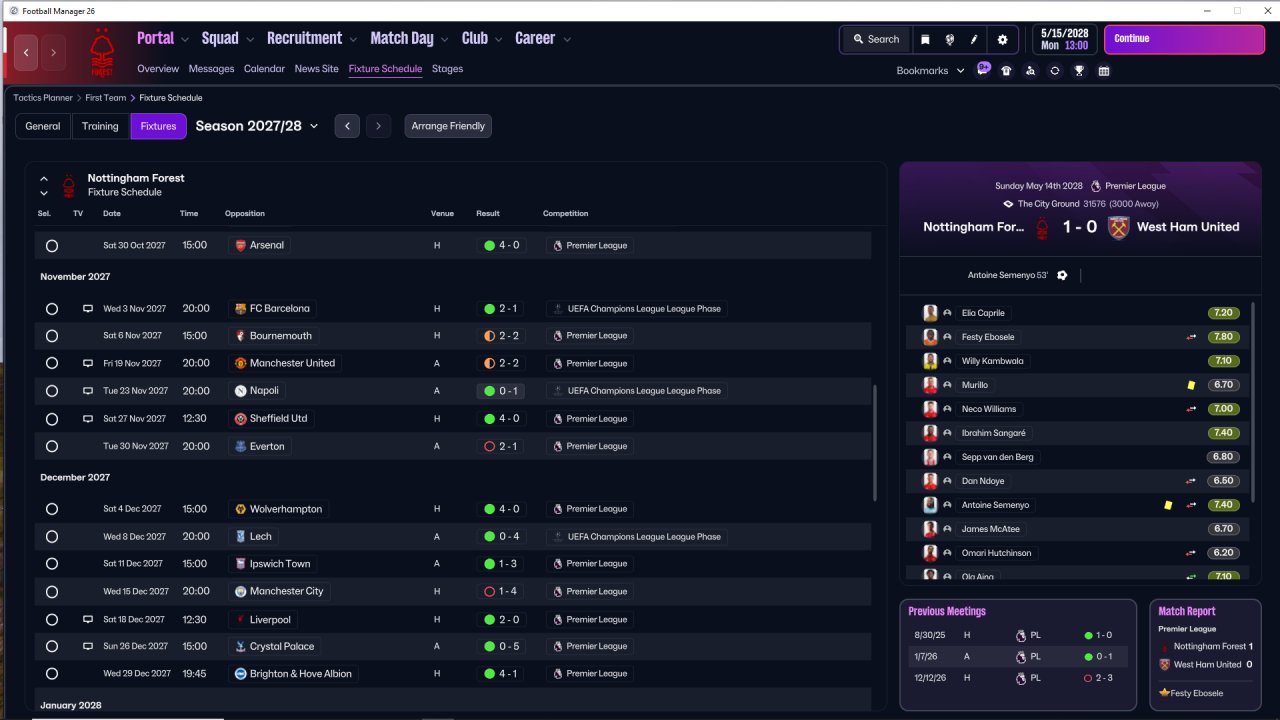This screenshot has height=720, width=1280.
Task: Select the Manchester City fixture radio button
Action: (52, 592)
